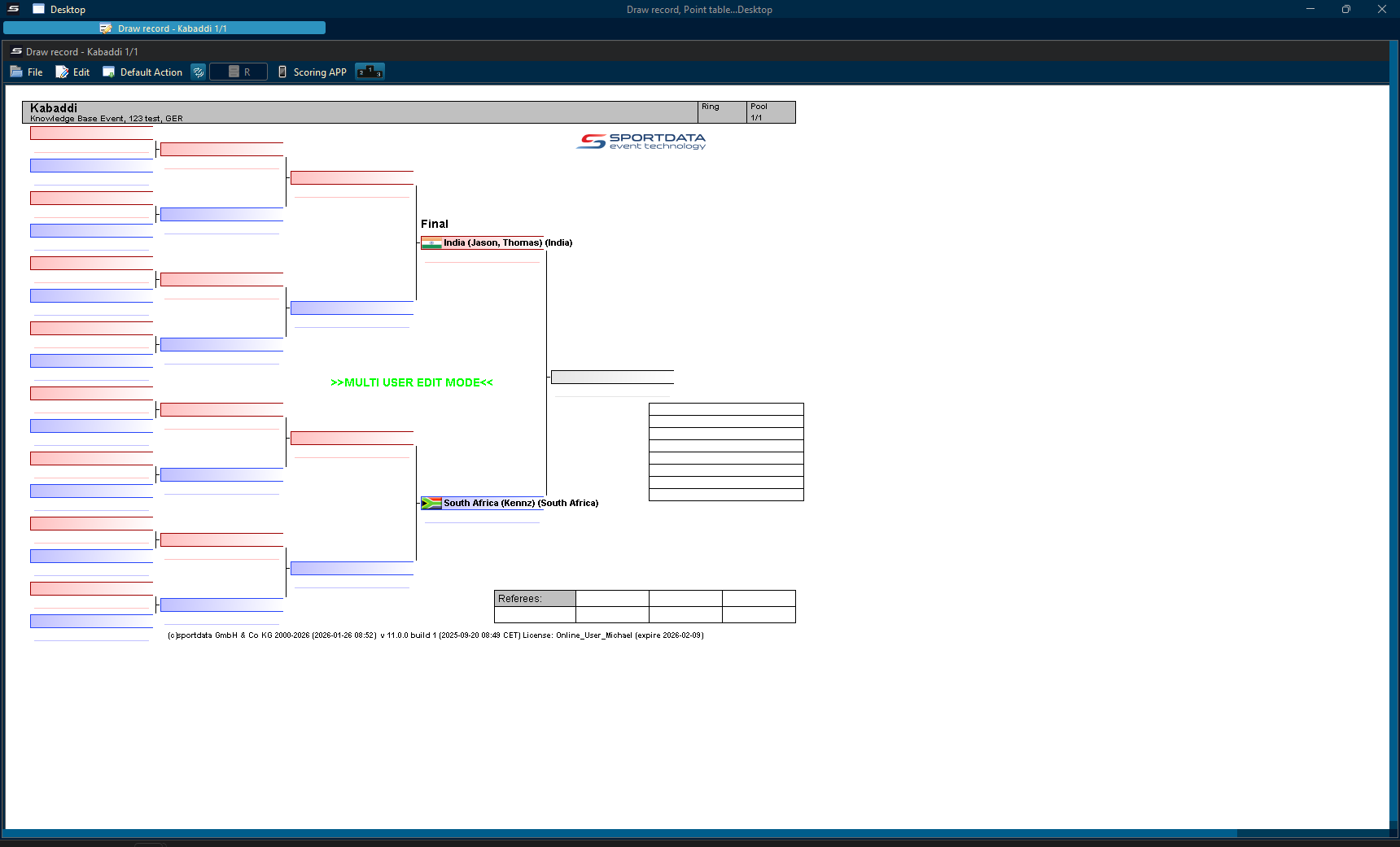This screenshot has width=1400, height=847.
Task: Open the Edit menu
Action: click(72, 72)
